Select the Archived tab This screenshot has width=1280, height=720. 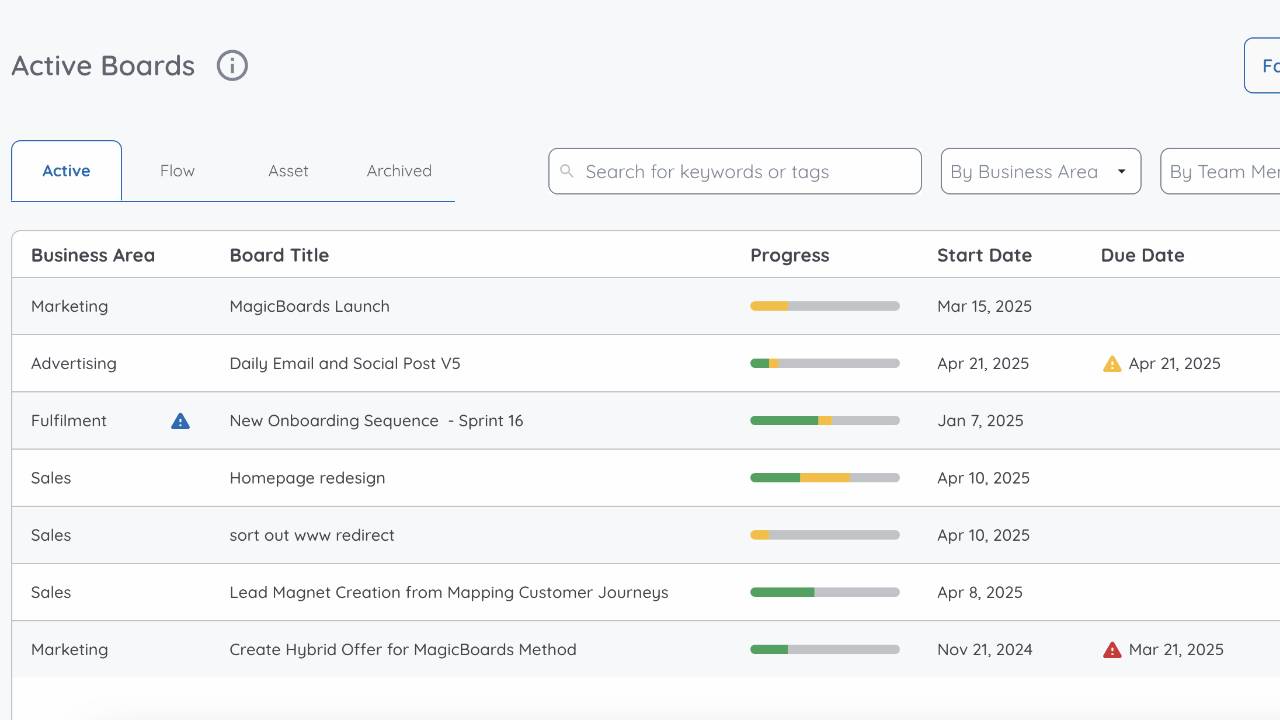pyautogui.click(x=399, y=171)
